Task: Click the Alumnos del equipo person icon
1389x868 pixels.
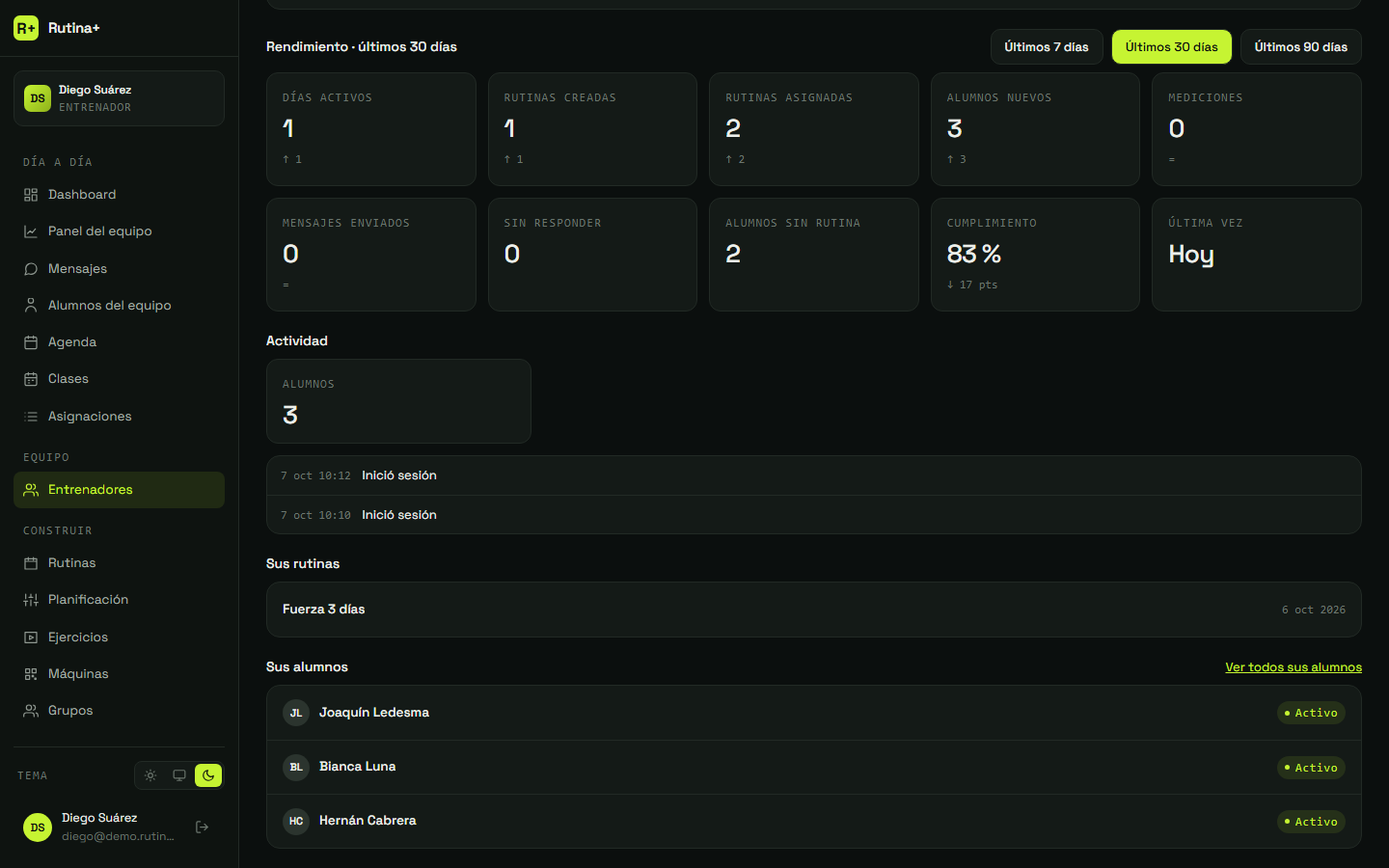Action: point(31,306)
